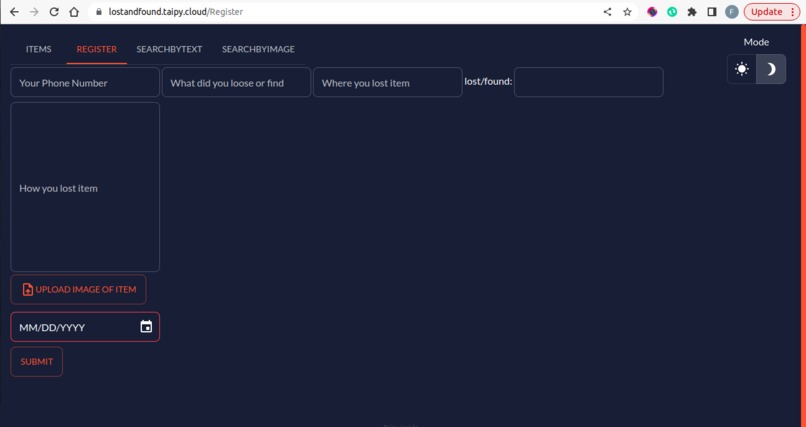Click the address bar URL

coord(176,12)
